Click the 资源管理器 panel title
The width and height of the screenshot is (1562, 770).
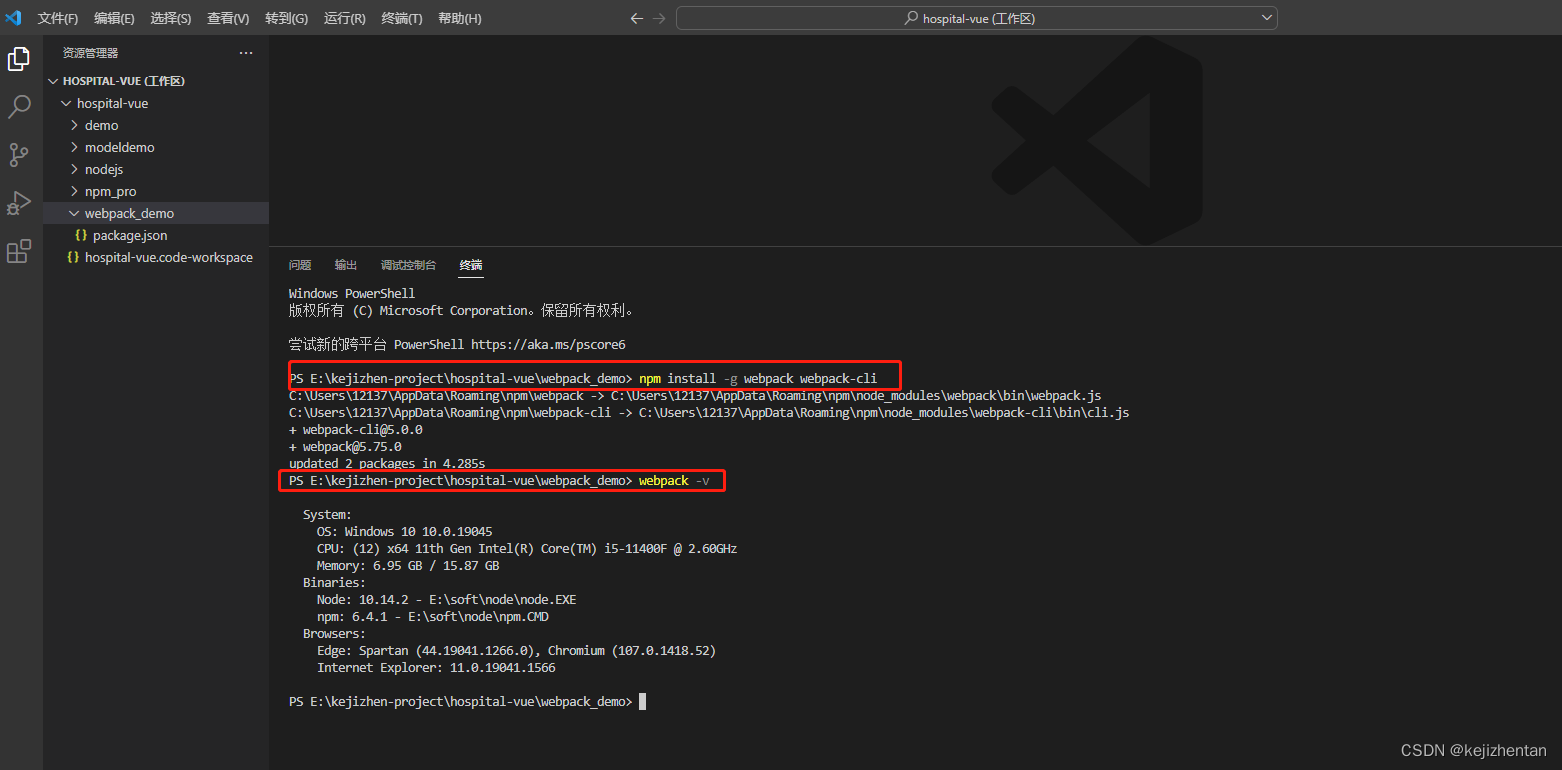pos(90,53)
